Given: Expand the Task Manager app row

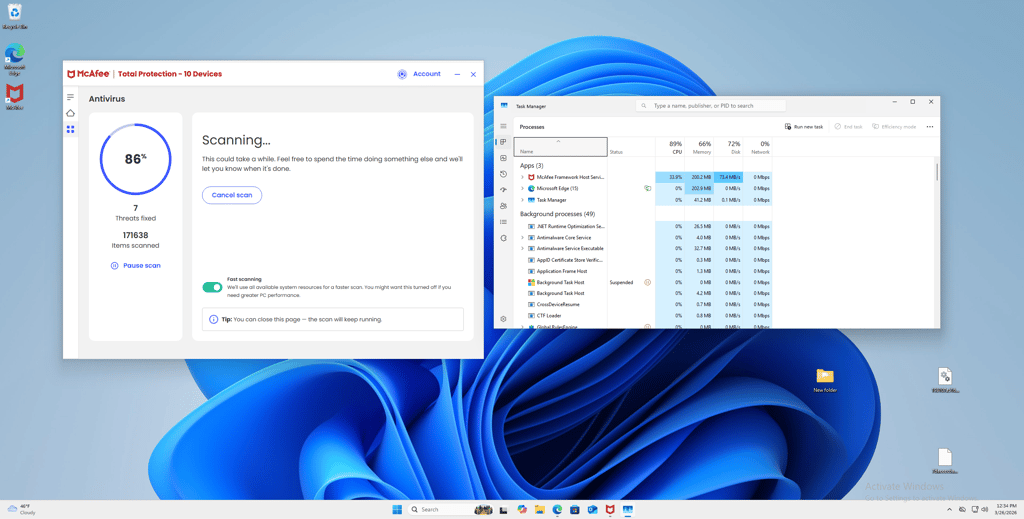Looking at the screenshot, I should coord(522,200).
